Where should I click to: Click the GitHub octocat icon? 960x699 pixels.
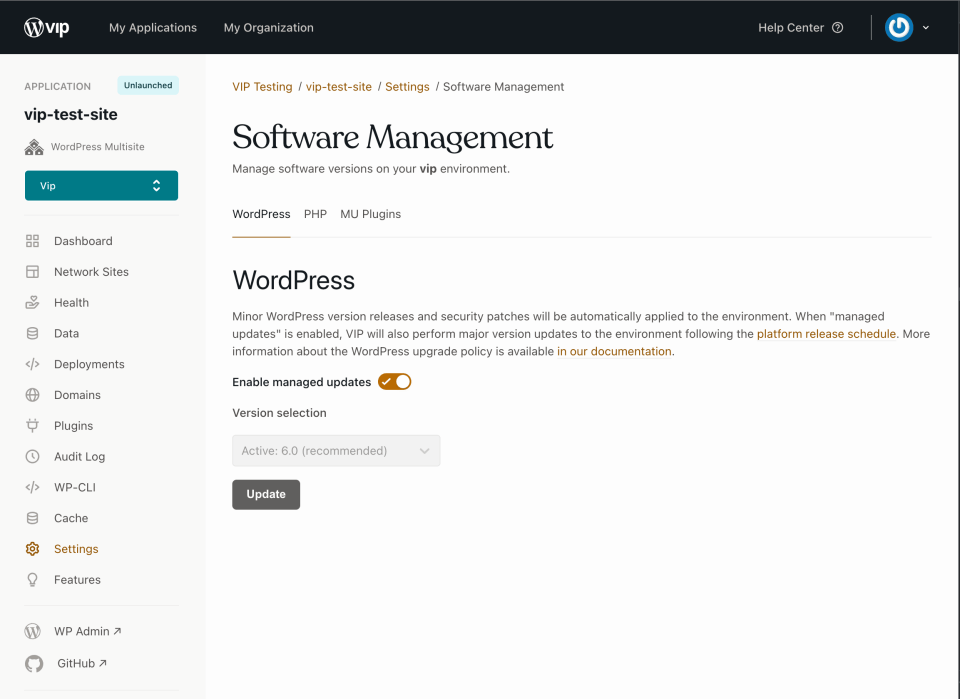point(34,663)
